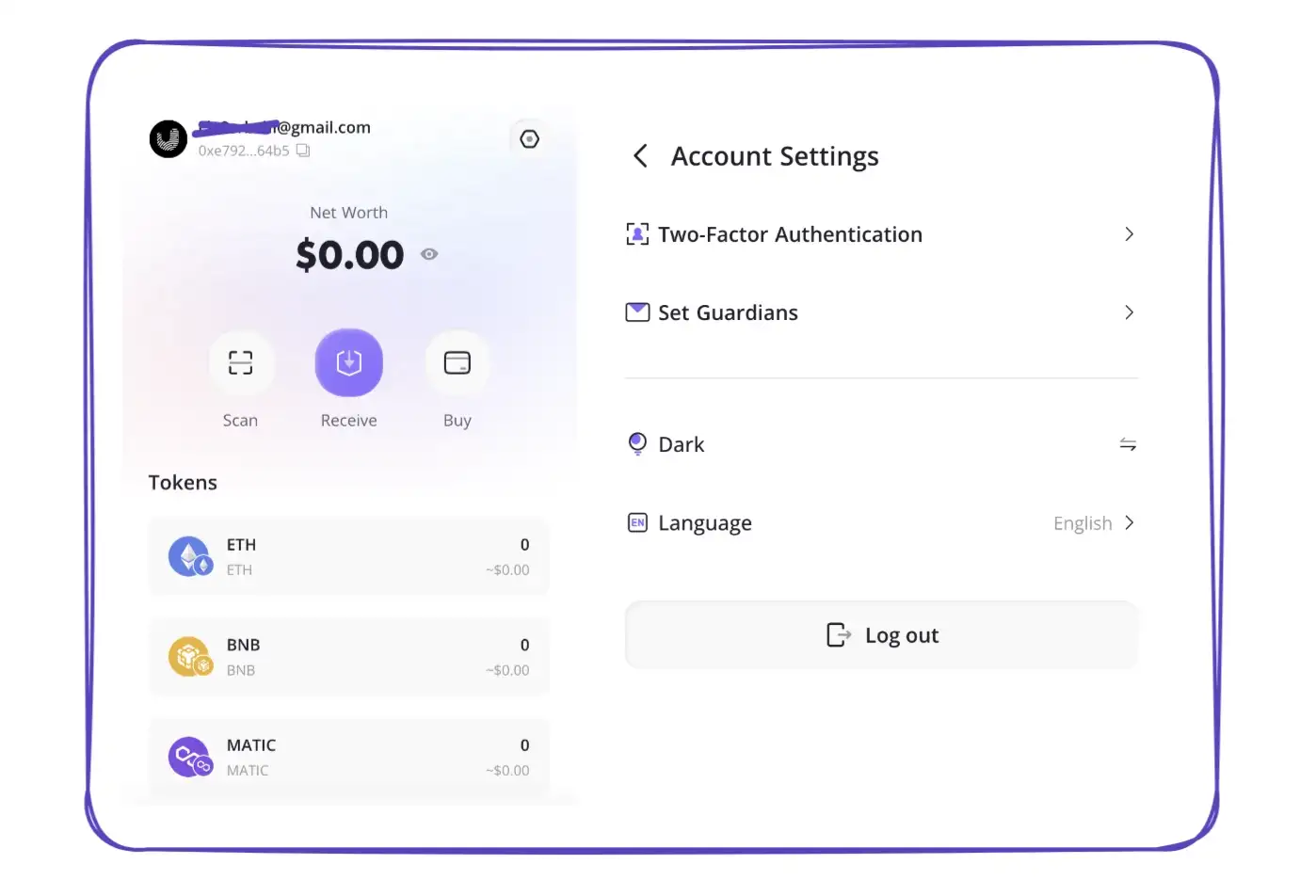Expand Two-Factor Authentication chevron
1316x896 pixels.
(x=1130, y=234)
